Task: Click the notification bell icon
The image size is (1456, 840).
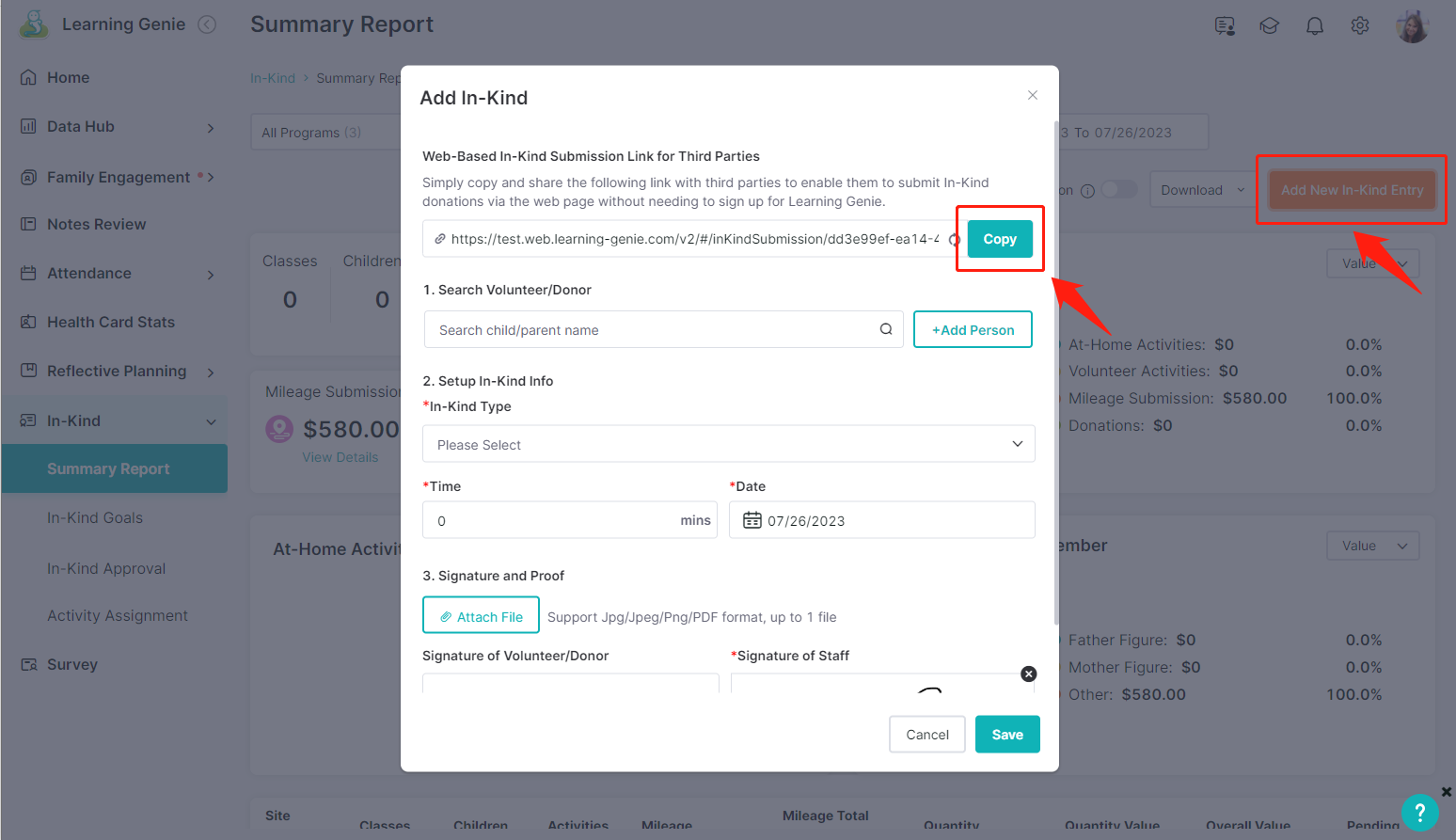Action: pyautogui.click(x=1315, y=26)
